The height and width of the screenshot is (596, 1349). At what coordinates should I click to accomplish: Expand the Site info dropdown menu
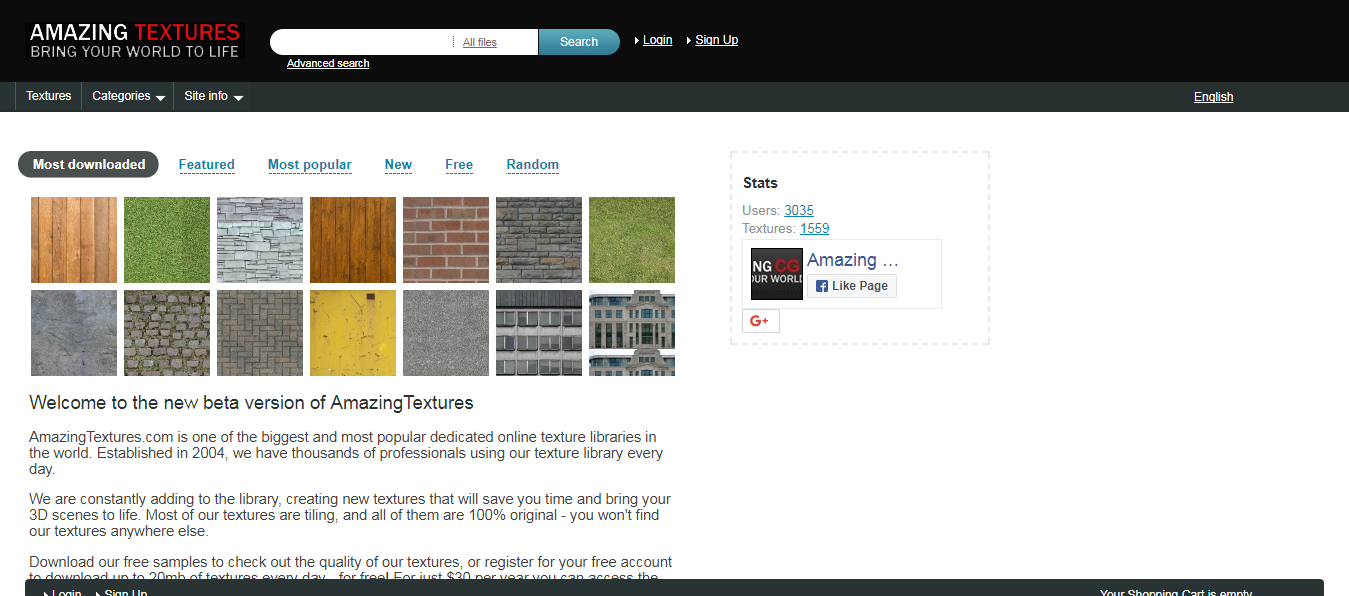point(213,96)
